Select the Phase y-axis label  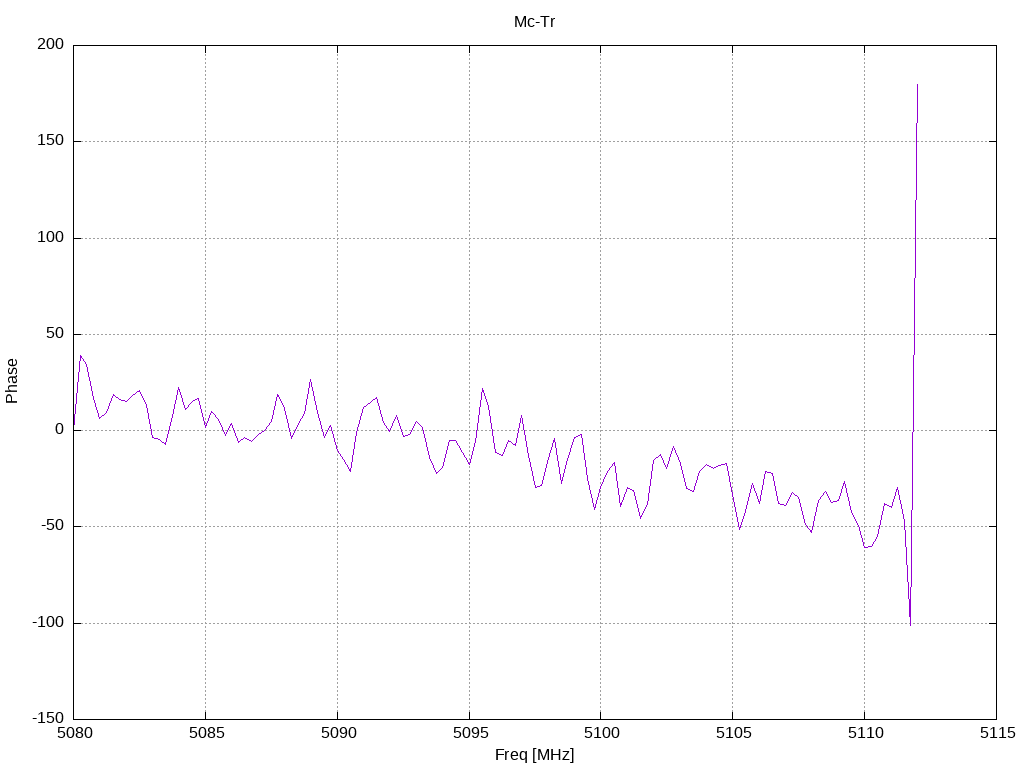12,381
